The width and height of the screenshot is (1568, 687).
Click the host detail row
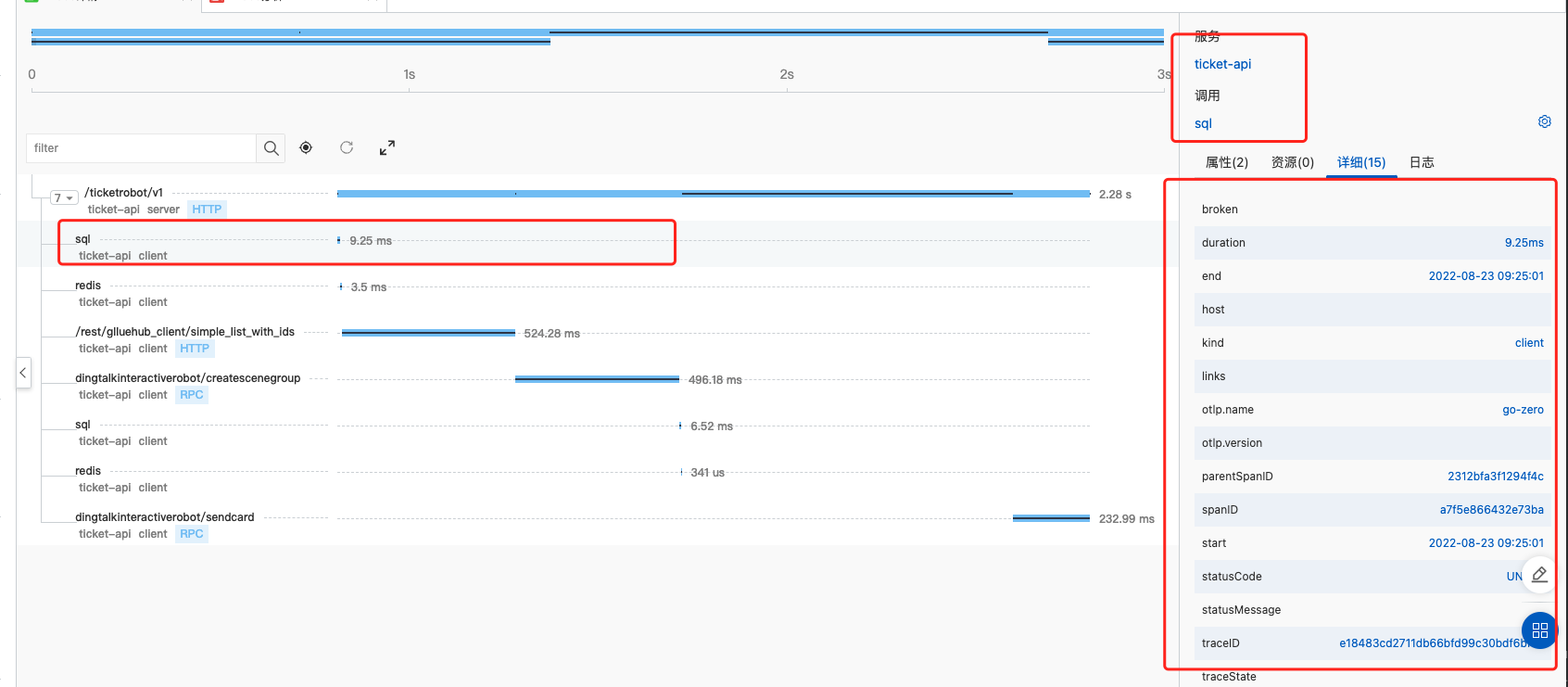point(1372,310)
